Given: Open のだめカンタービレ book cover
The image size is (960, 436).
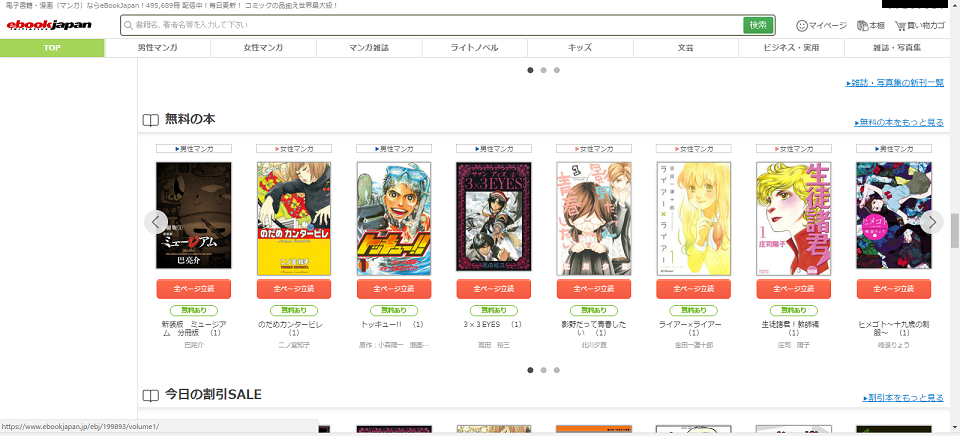Looking at the screenshot, I should (294, 219).
